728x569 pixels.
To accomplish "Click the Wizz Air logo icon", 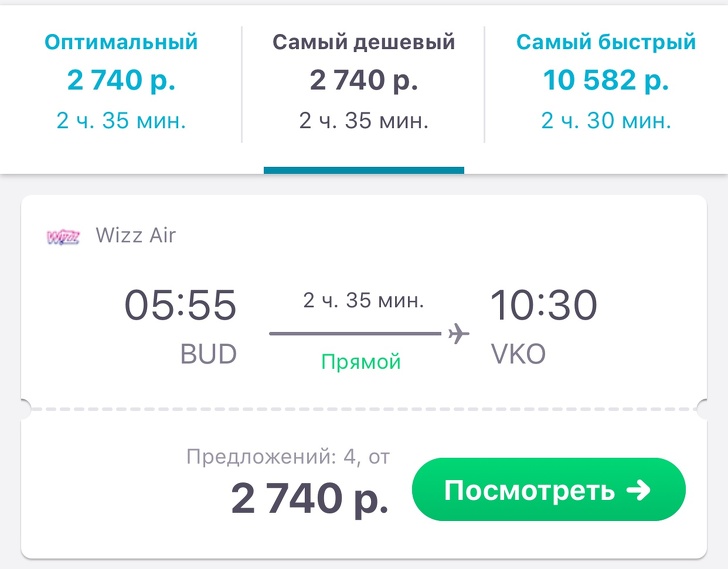I will click(x=63, y=237).
